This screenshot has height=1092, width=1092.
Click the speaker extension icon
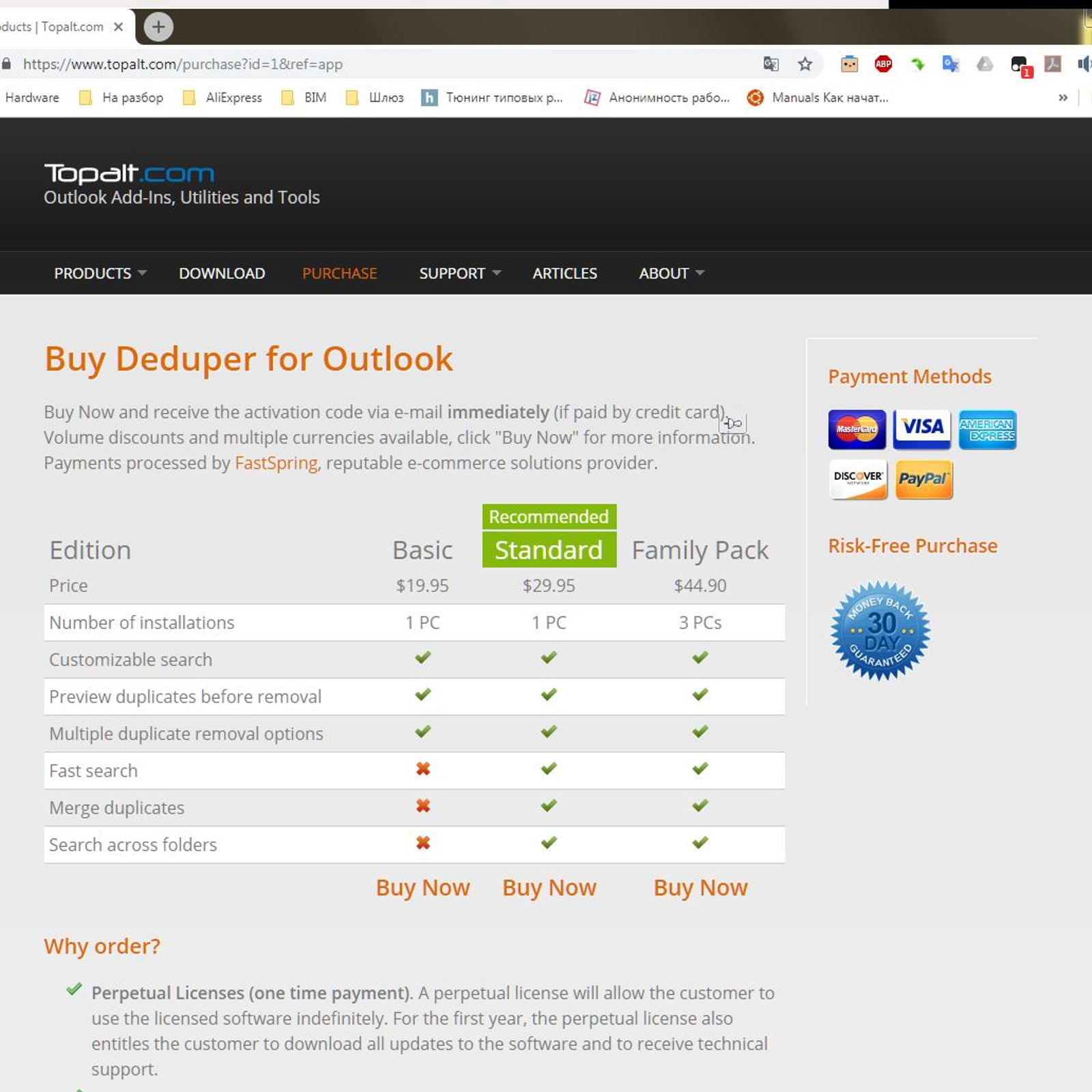point(1084,64)
